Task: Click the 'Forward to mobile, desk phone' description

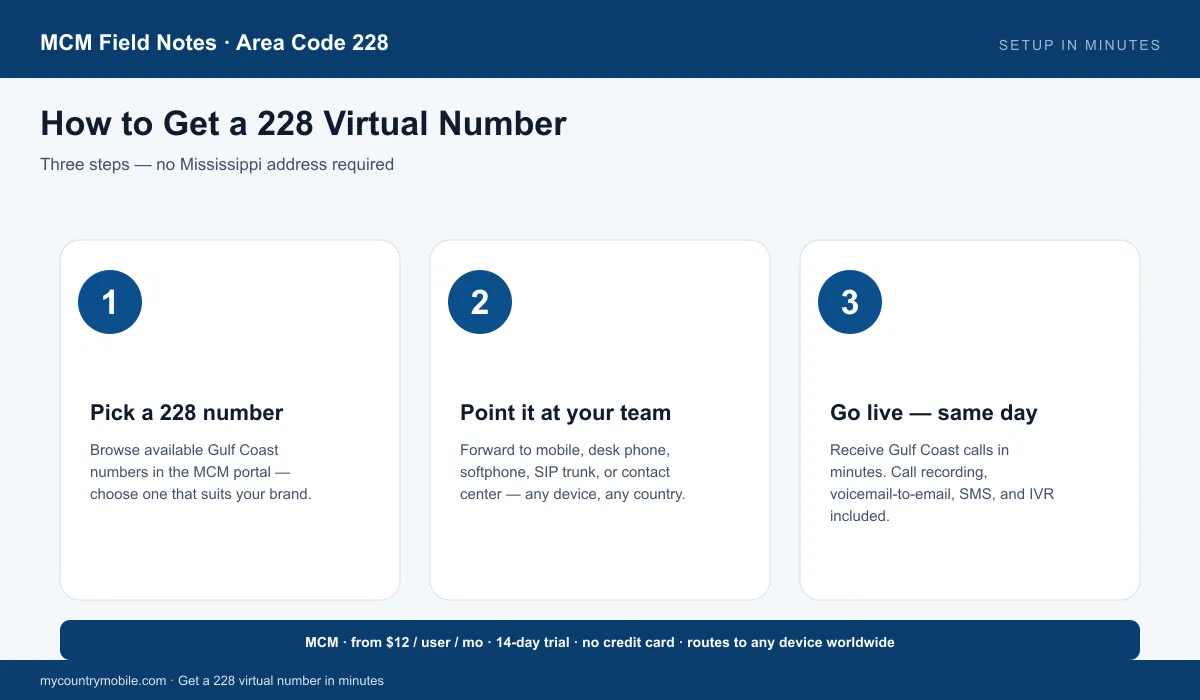Action: 573,472
